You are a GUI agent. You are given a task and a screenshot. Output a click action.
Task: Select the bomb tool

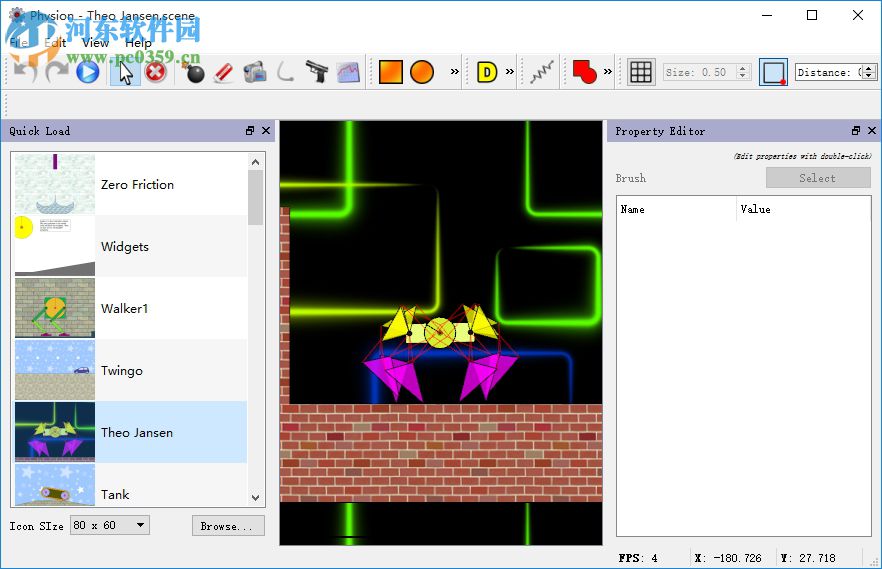click(x=193, y=72)
